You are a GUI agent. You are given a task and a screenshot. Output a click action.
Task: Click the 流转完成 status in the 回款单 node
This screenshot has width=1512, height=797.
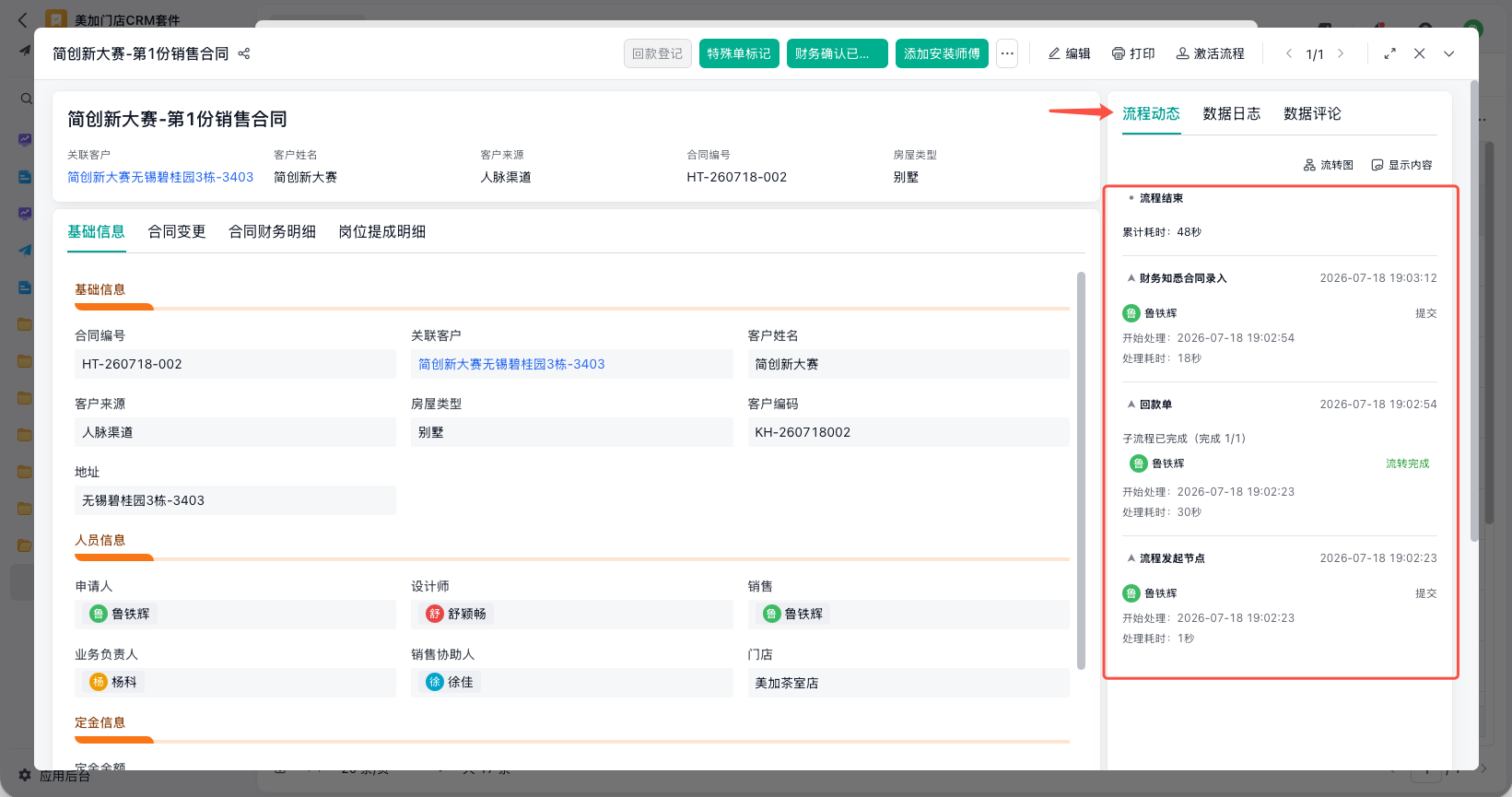[1408, 463]
